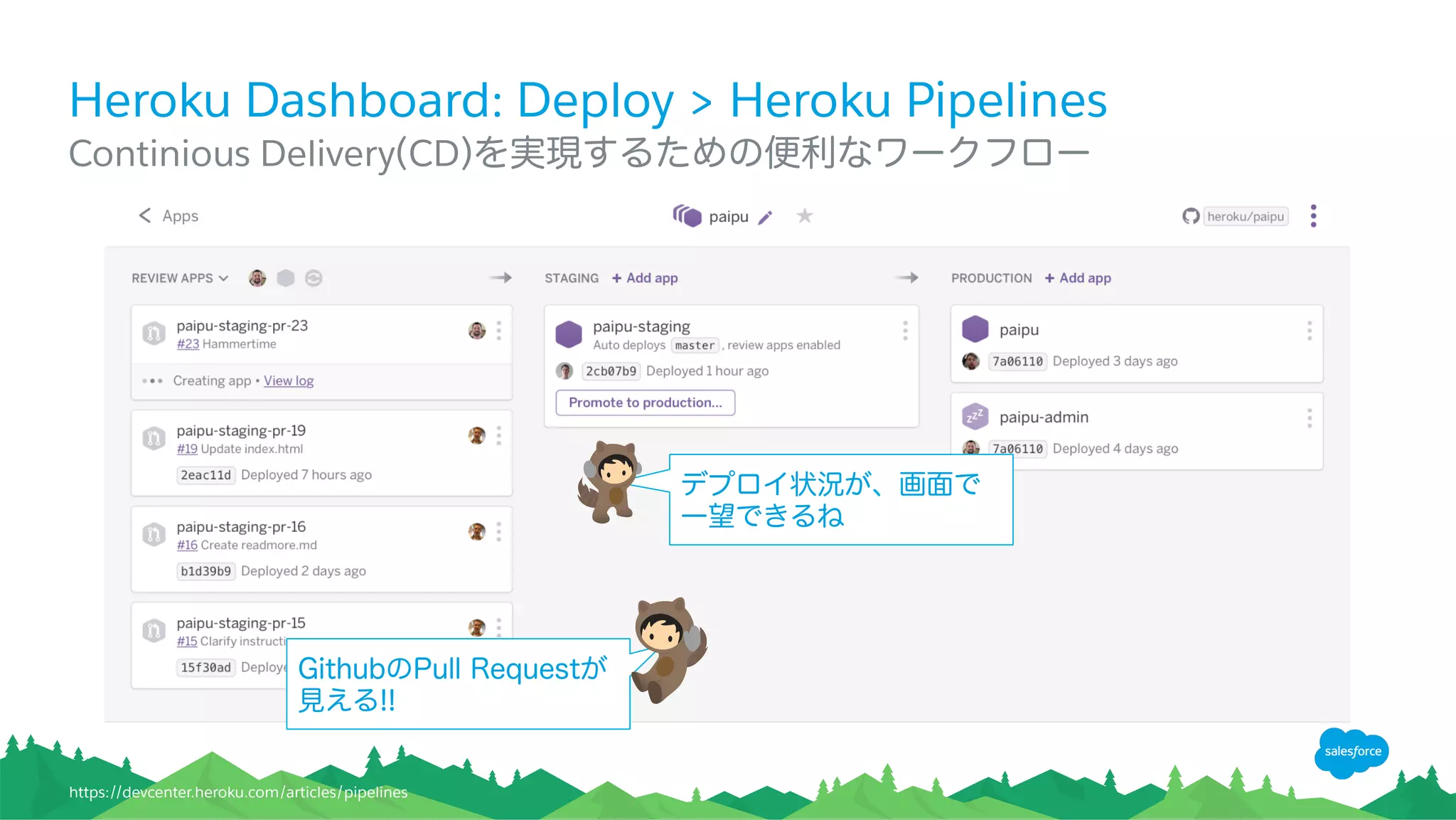Open the options menu for paipu-staging-pr-23
This screenshot has width=1456, height=820.
499,330
